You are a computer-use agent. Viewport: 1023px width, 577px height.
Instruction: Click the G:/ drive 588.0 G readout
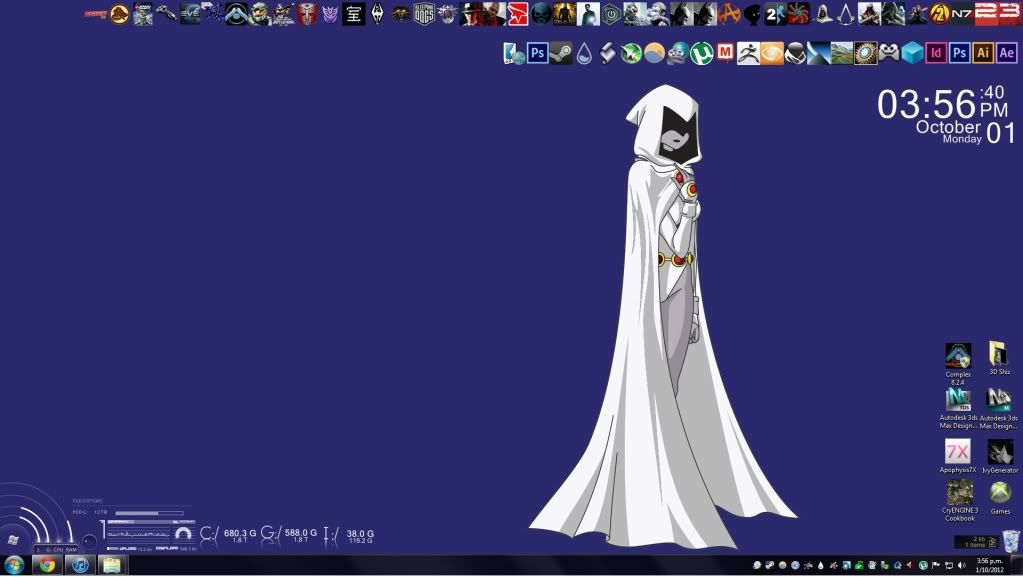click(x=289, y=535)
